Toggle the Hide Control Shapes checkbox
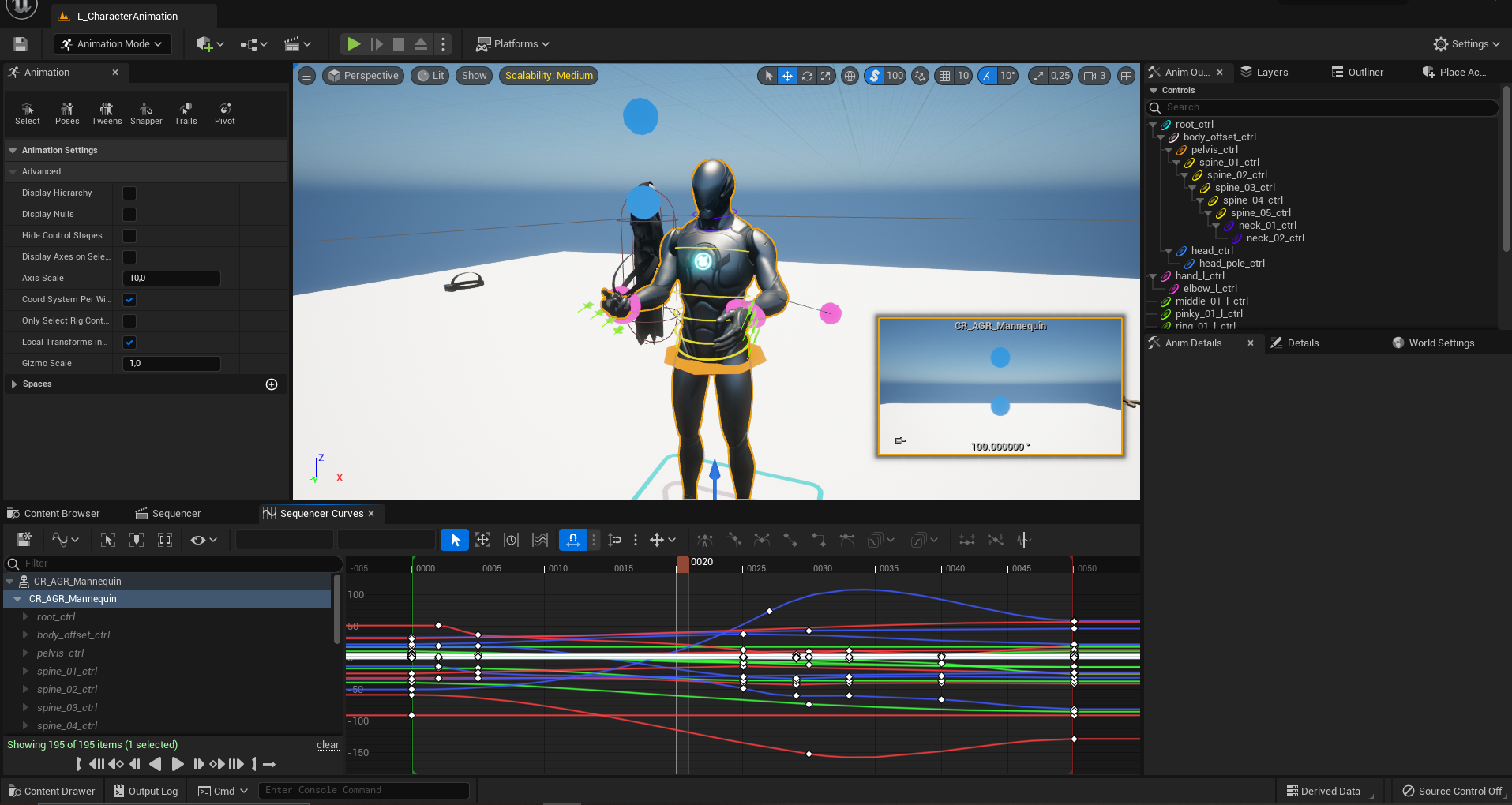The image size is (1512, 805). coord(129,236)
